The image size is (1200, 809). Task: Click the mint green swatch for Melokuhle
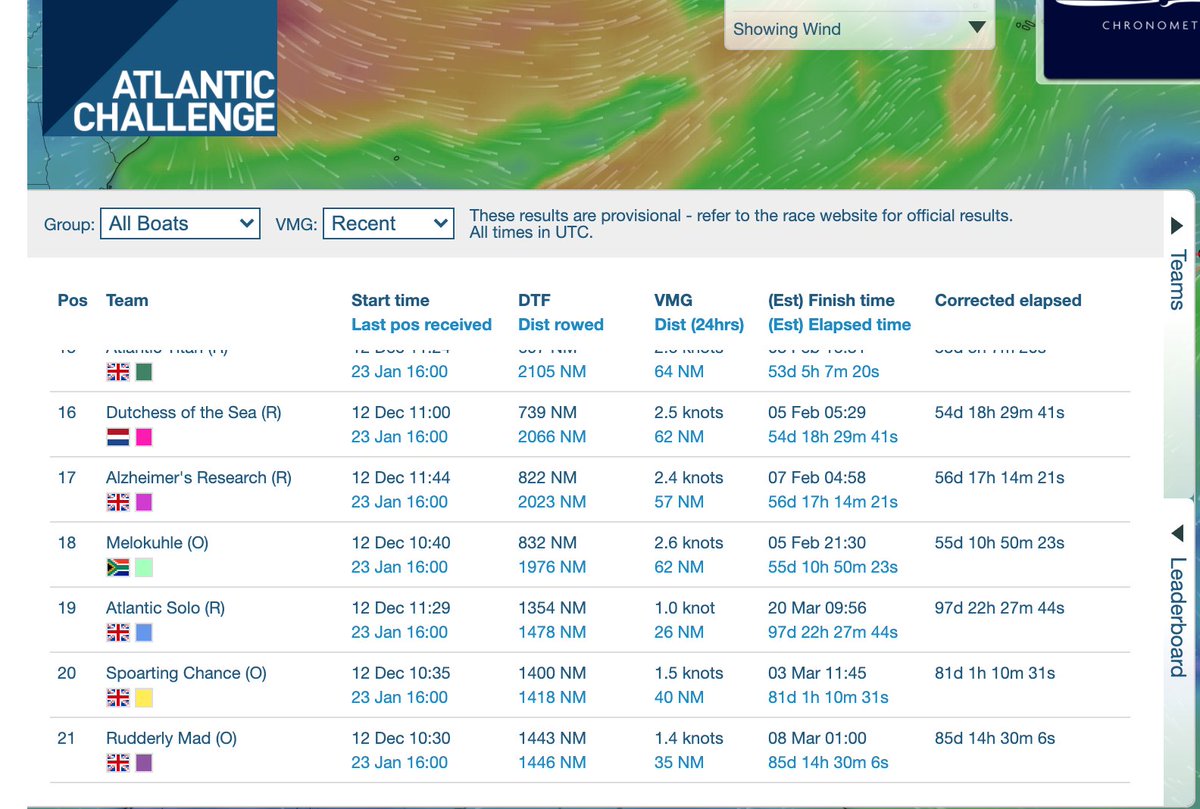[x=144, y=567]
